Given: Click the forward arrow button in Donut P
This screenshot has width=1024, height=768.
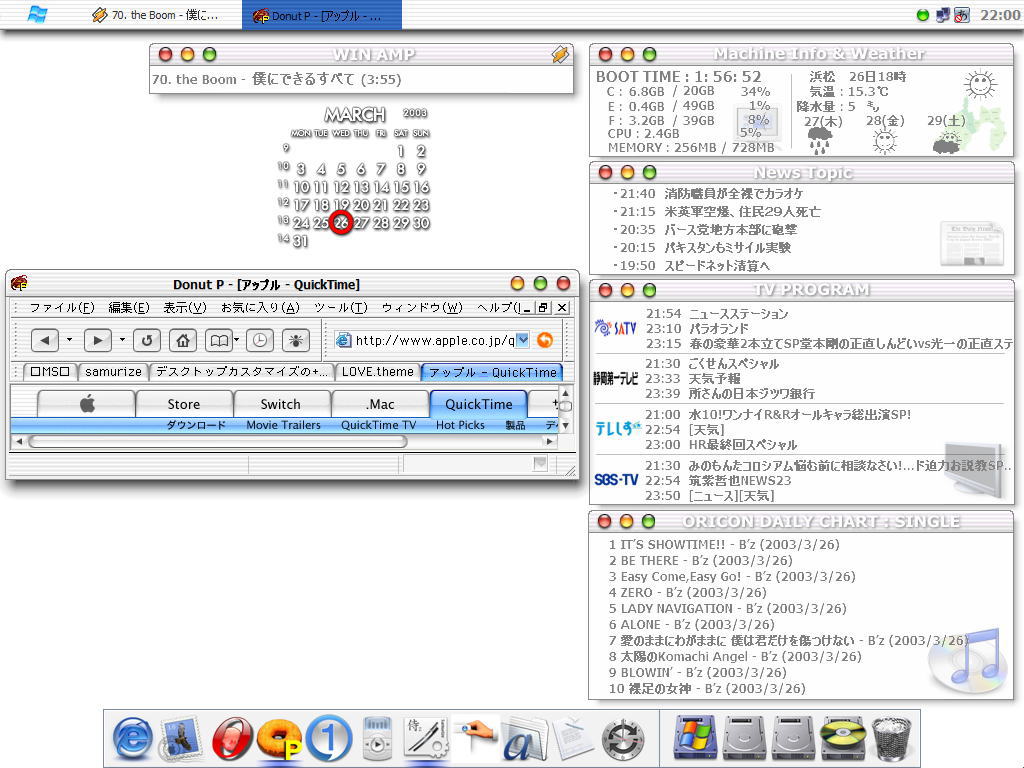Looking at the screenshot, I should 97,340.
